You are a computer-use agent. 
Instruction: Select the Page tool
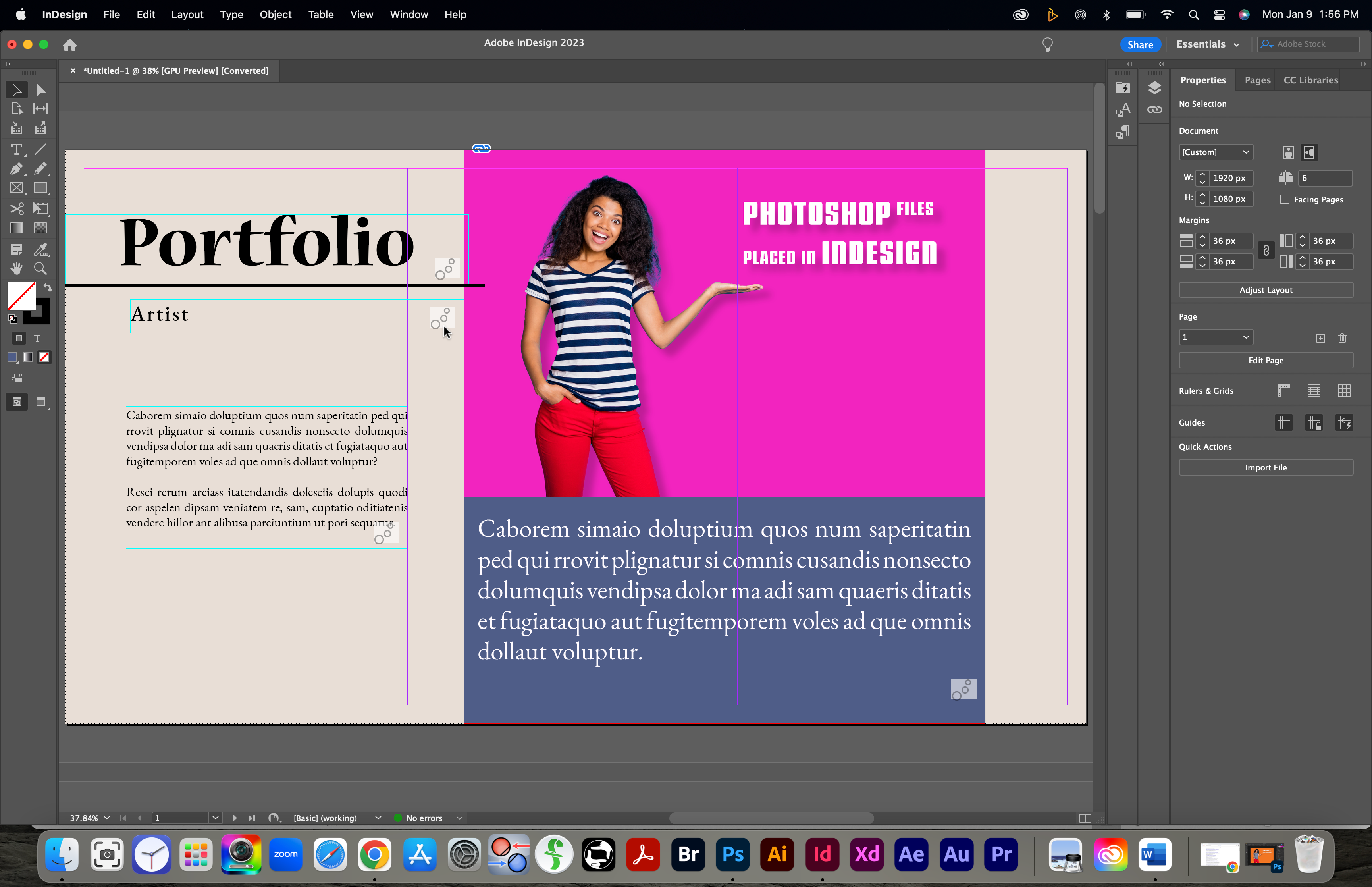(17, 109)
